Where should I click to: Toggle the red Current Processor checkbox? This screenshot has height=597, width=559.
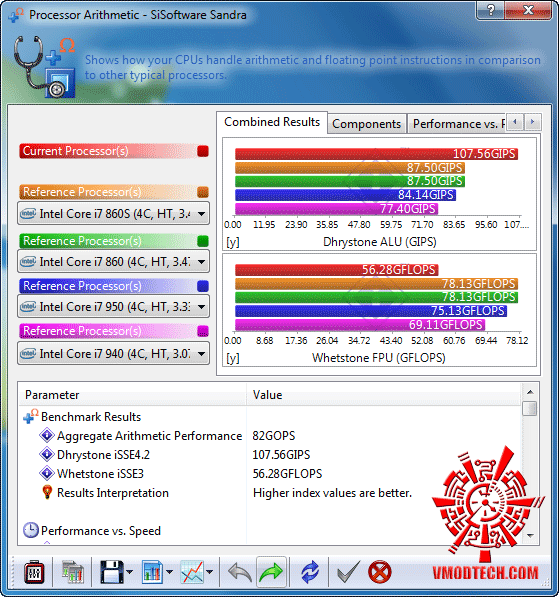tap(203, 151)
